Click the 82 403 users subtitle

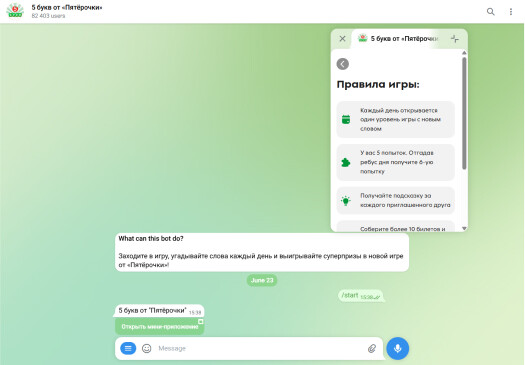pyautogui.click(x=48, y=16)
